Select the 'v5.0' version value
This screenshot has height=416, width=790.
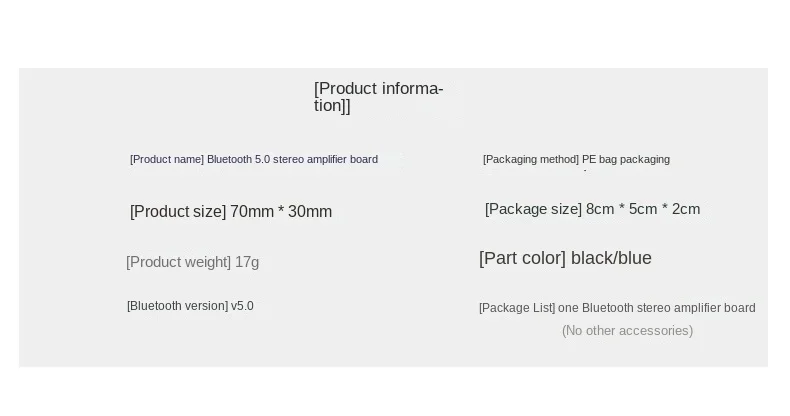242,306
